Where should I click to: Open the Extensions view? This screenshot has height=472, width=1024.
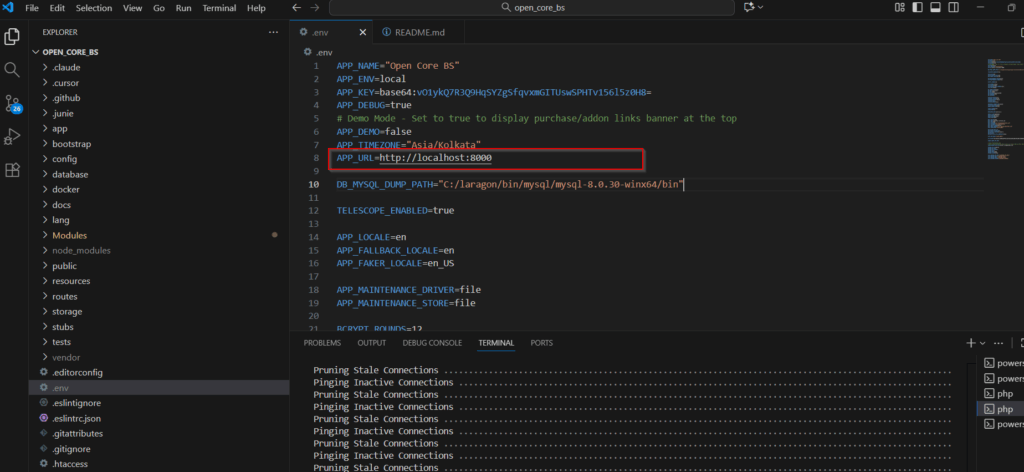click(12, 170)
